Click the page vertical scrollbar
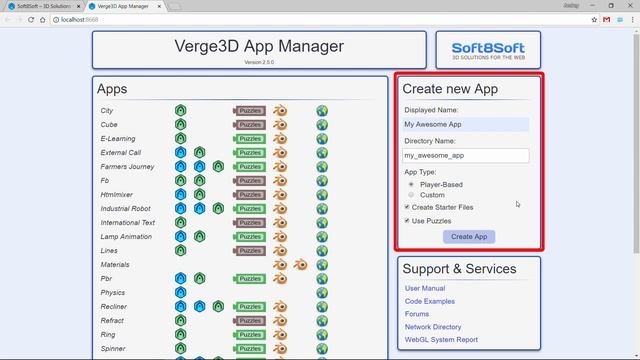This screenshot has width=640, height=360. tap(636, 143)
